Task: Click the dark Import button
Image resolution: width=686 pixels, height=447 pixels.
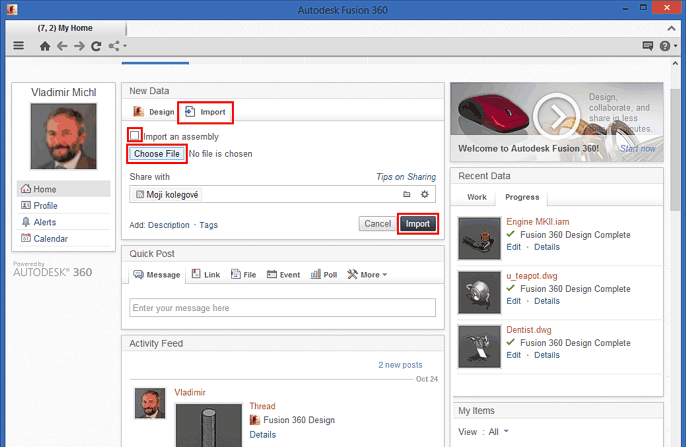Action: click(x=417, y=224)
